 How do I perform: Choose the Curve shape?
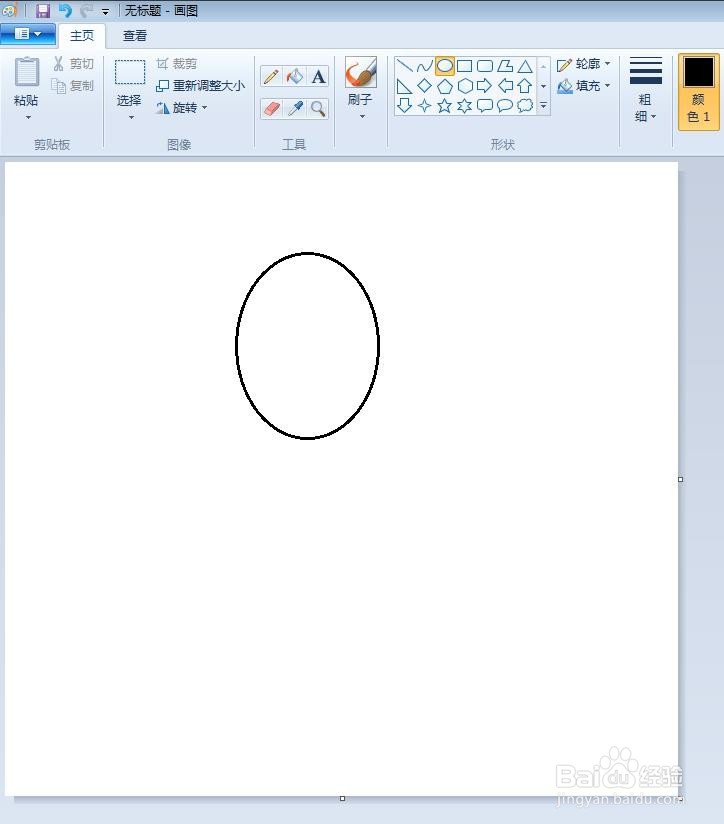(x=425, y=66)
